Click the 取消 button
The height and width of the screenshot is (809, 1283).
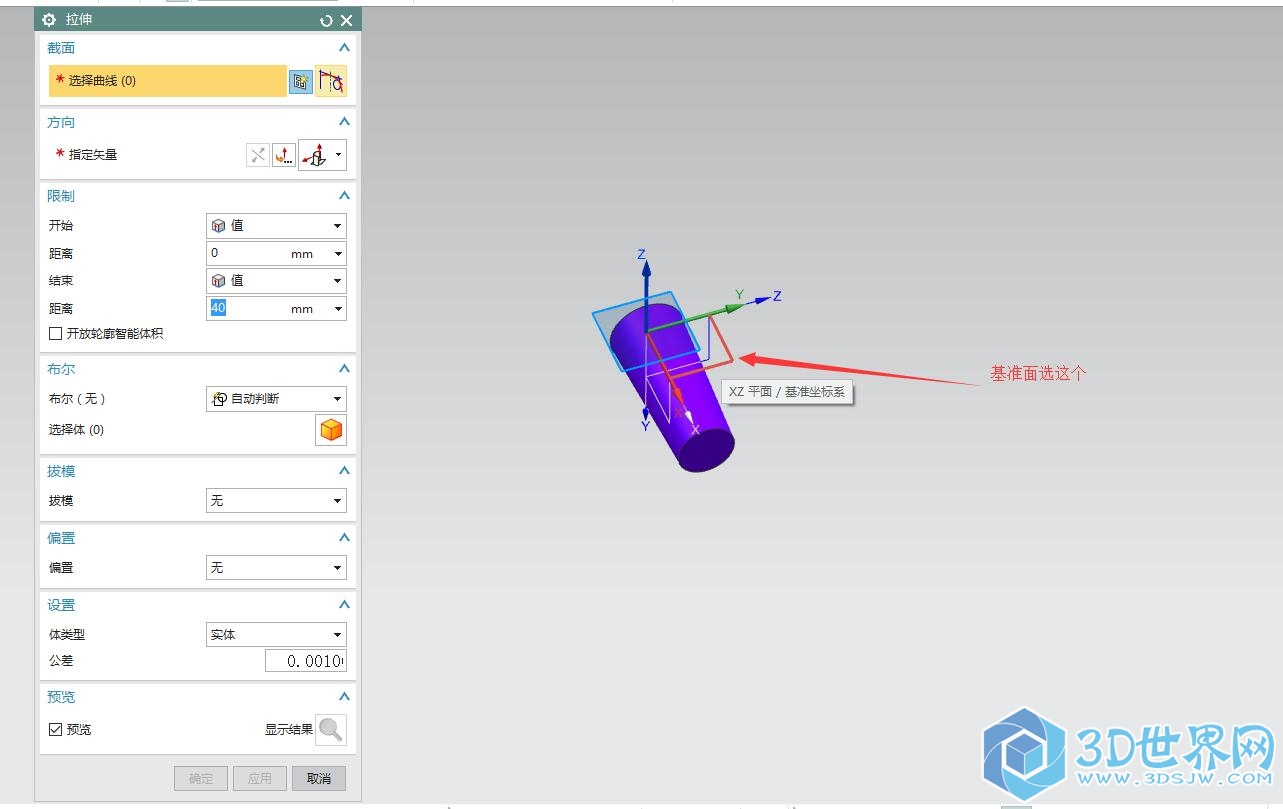(x=319, y=778)
